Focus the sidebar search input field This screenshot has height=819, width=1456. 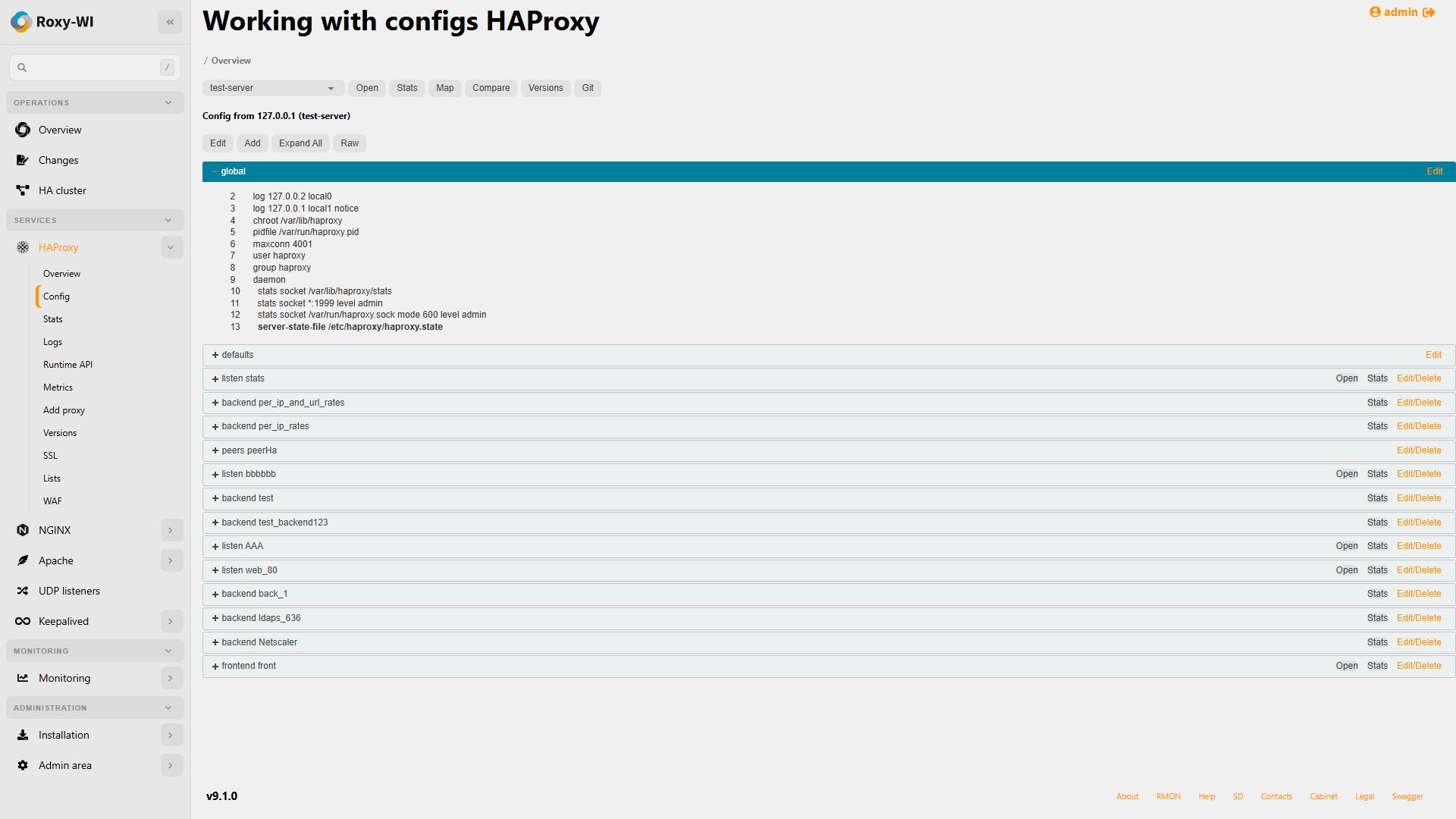[x=95, y=67]
